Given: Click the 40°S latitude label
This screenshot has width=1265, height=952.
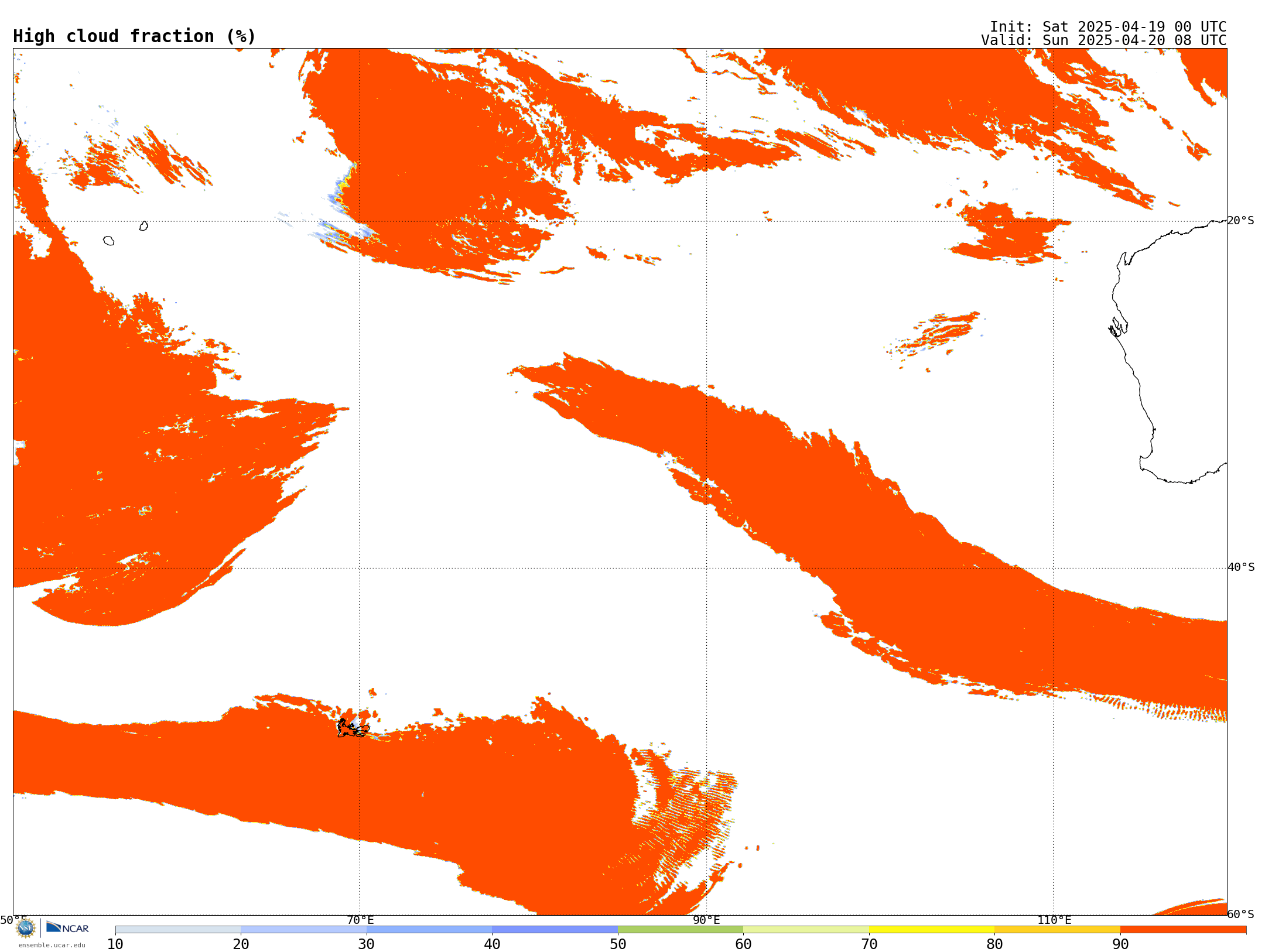Looking at the screenshot, I should coord(1241,567).
